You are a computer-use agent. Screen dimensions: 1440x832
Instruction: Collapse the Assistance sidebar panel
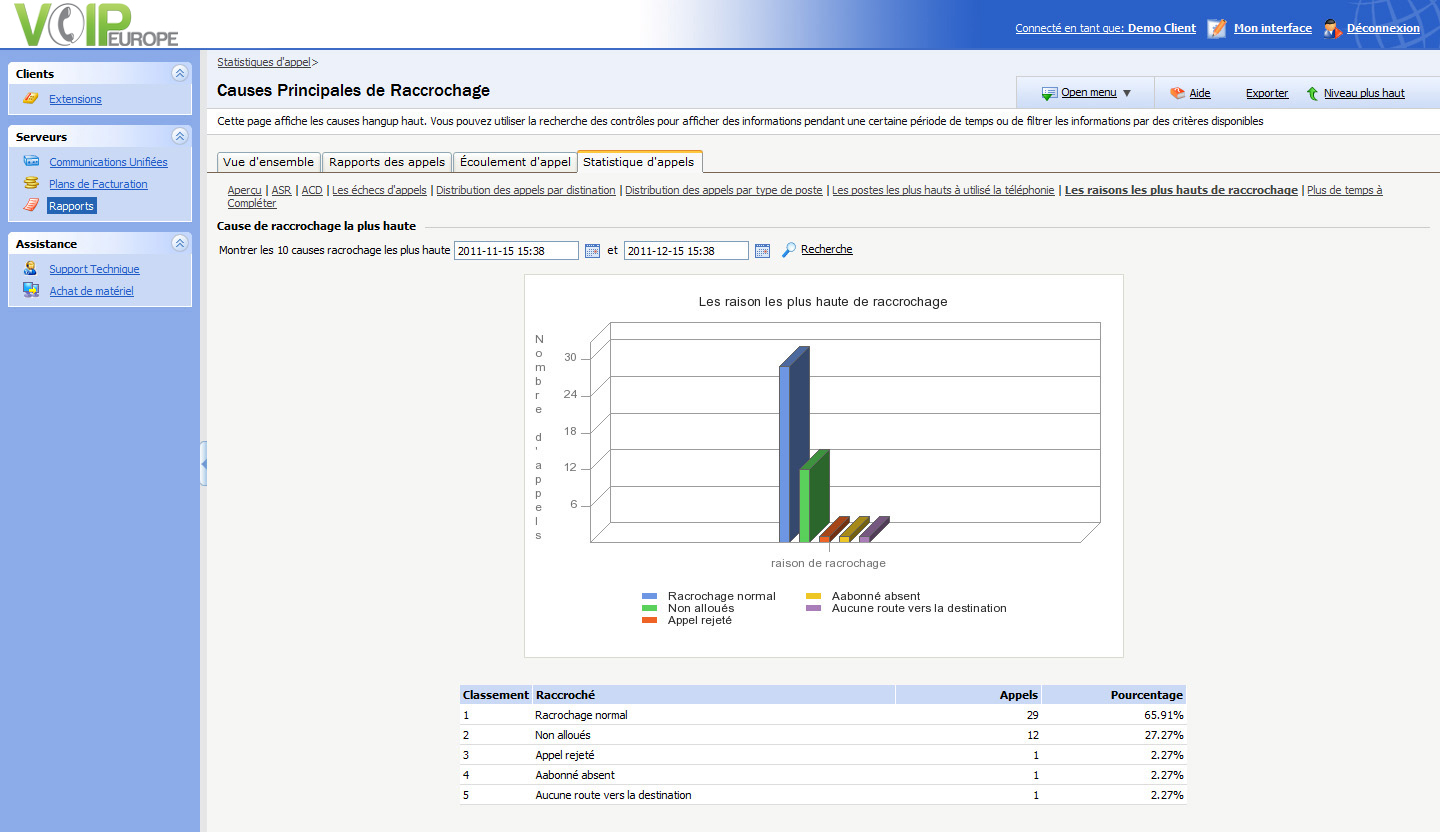tap(179, 243)
